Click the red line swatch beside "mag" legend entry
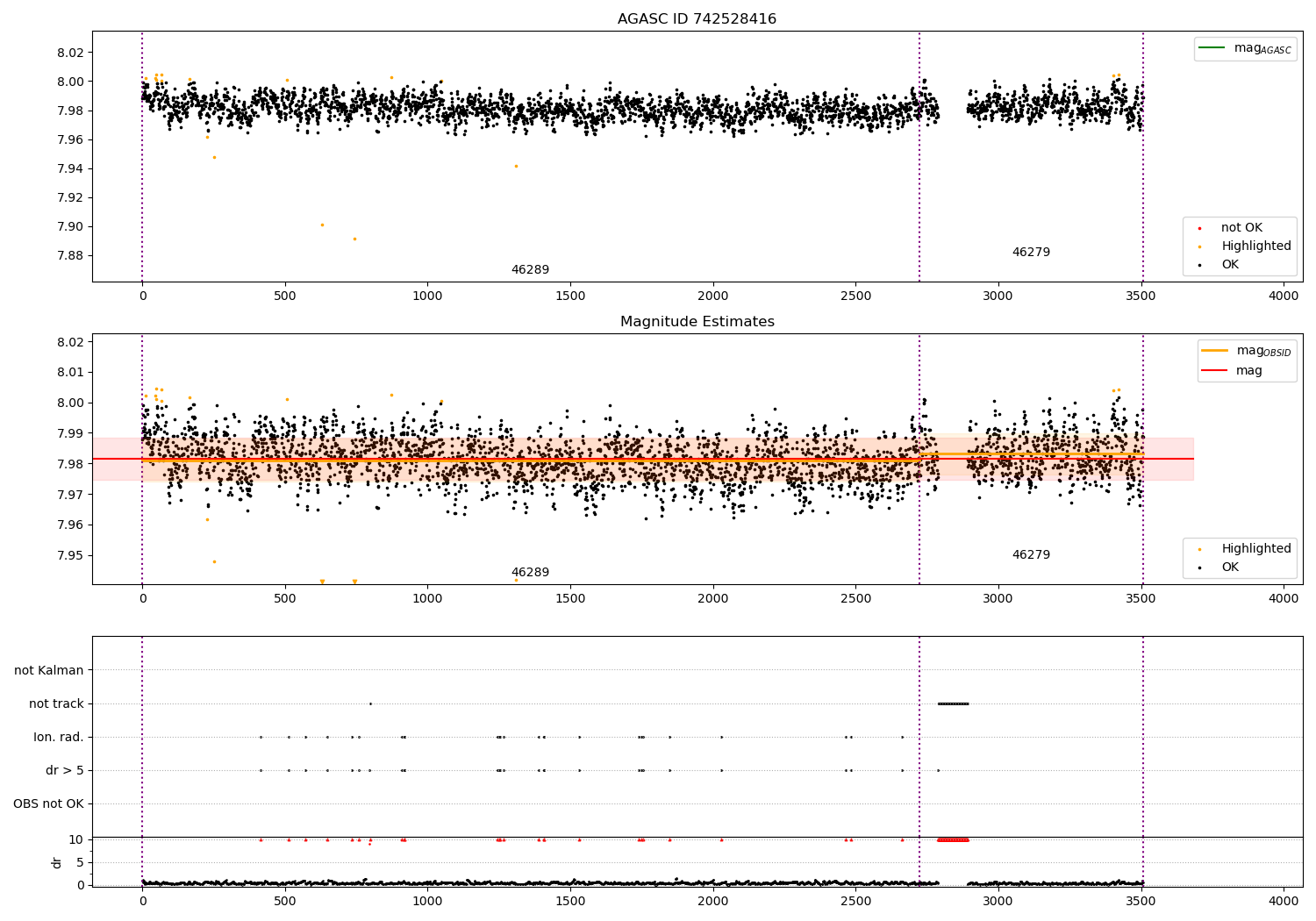 tap(1215, 370)
